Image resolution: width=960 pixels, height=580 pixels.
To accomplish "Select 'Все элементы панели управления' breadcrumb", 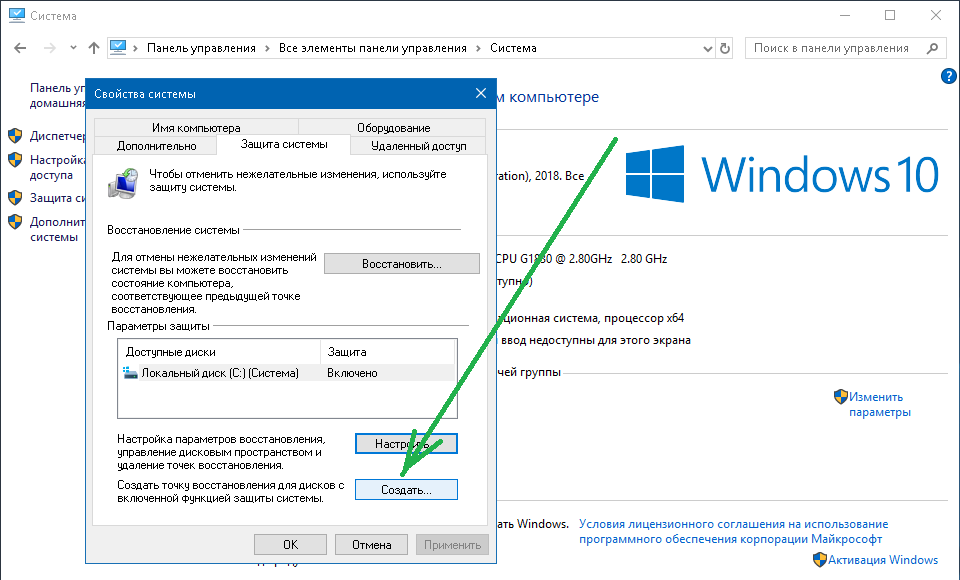I will click(x=372, y=48).
